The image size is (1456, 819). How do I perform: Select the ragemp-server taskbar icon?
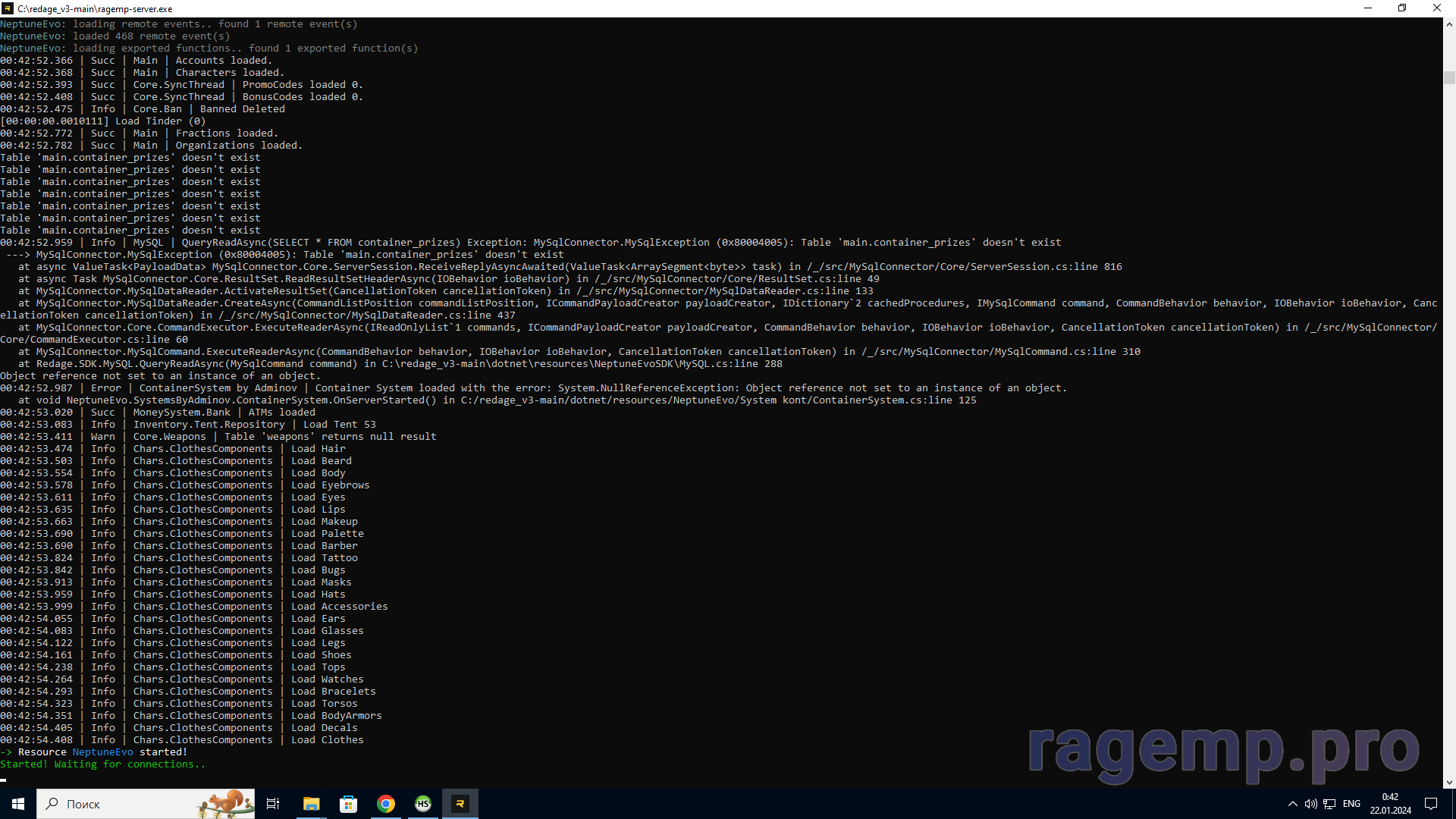click(x=460, y=804)
